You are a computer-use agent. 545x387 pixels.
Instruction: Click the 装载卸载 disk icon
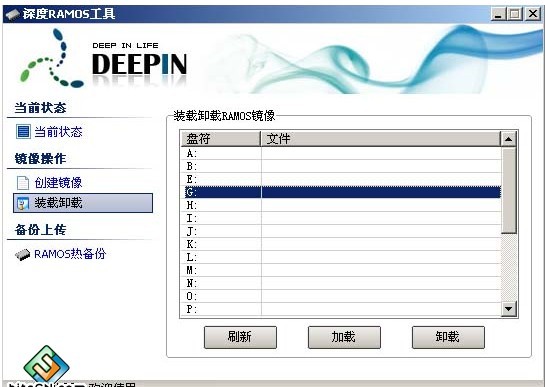coord(23,204)
